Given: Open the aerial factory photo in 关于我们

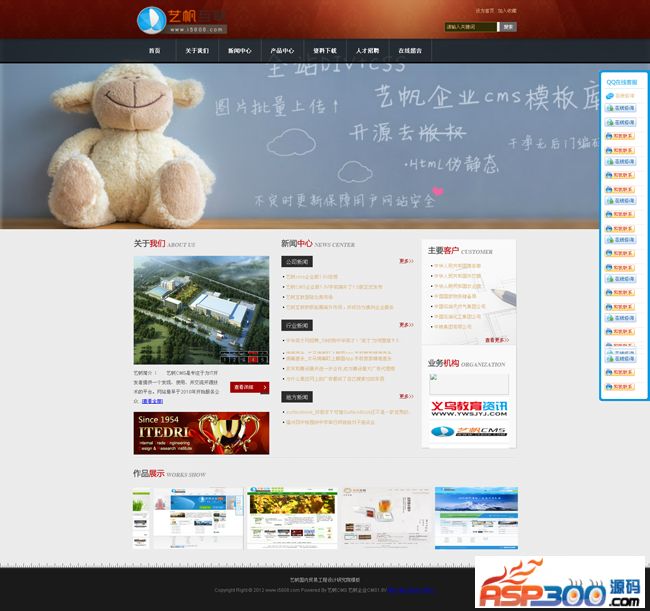Looking at the screenshot, I should 201,310.
